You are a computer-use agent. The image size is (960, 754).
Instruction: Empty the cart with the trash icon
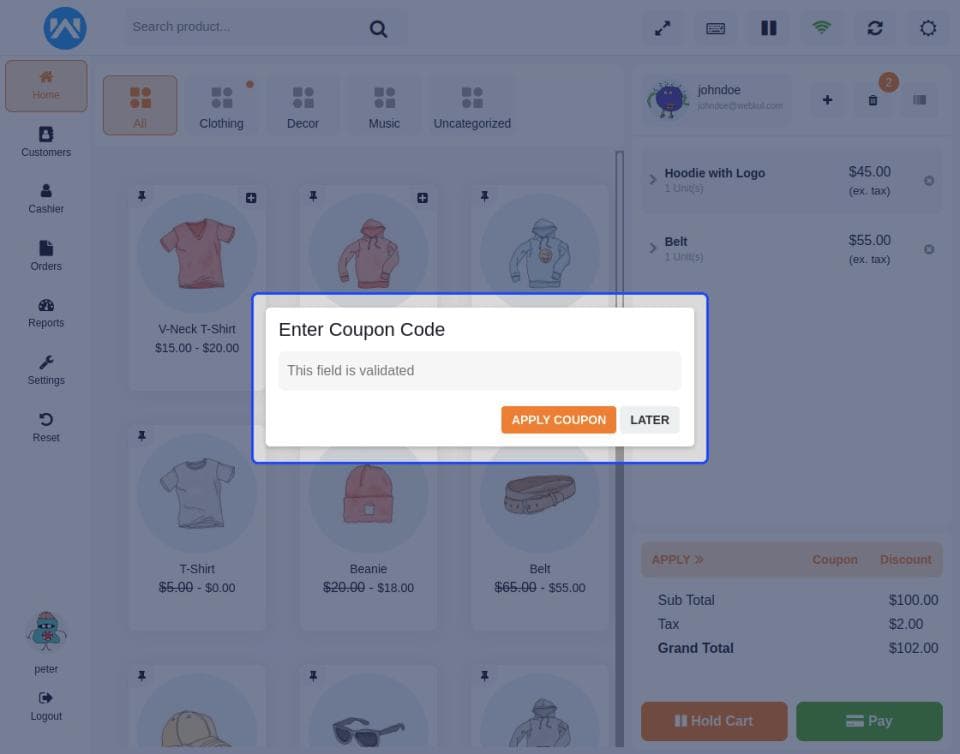coord(873,100)
